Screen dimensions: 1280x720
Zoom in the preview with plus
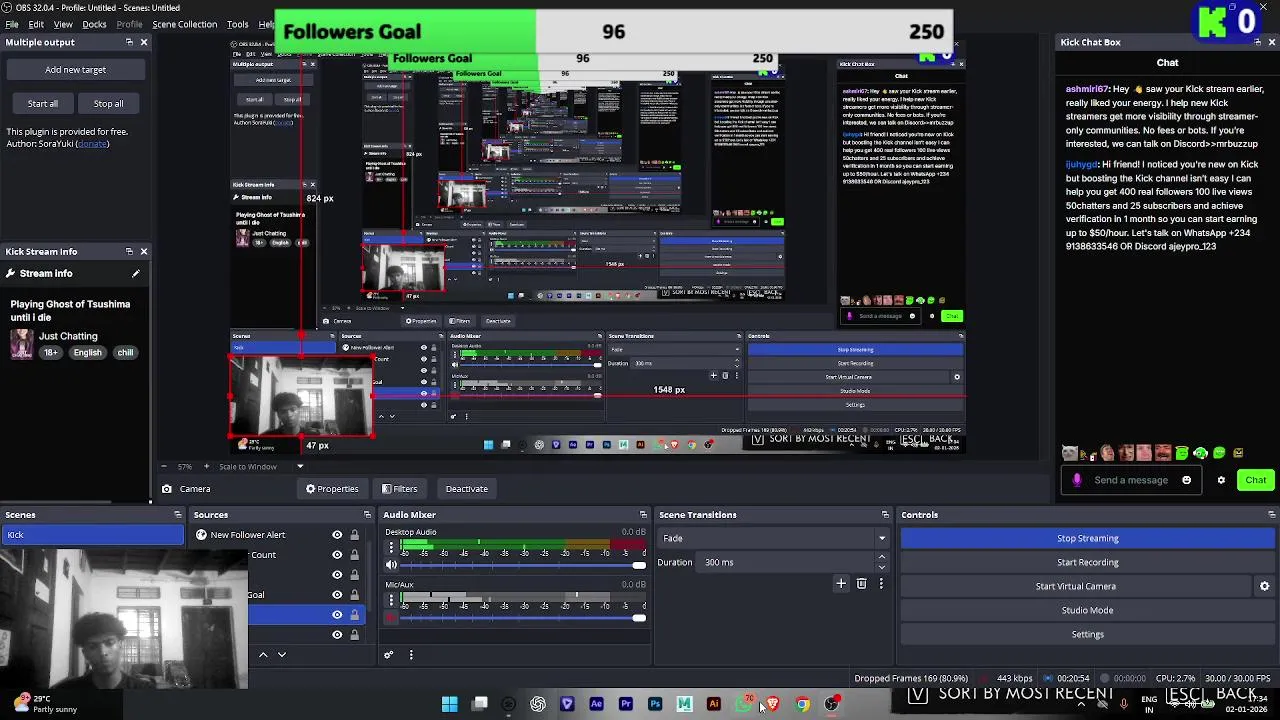tap(207, 466)
